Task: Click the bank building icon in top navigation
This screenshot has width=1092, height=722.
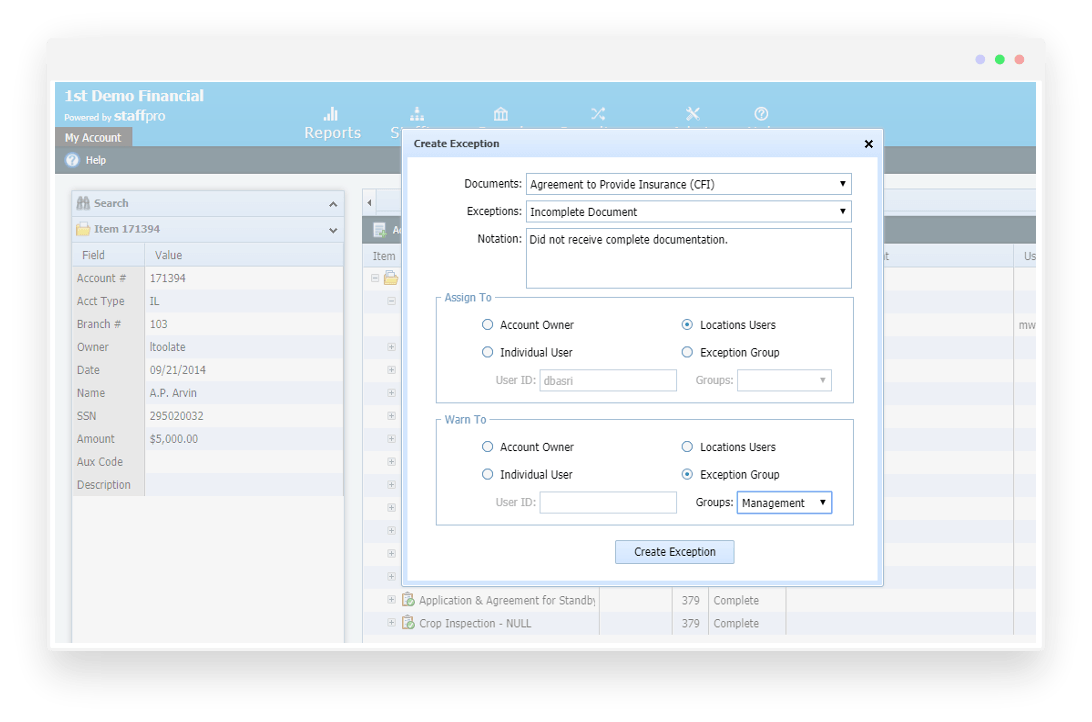Action: tap(501, 114)
